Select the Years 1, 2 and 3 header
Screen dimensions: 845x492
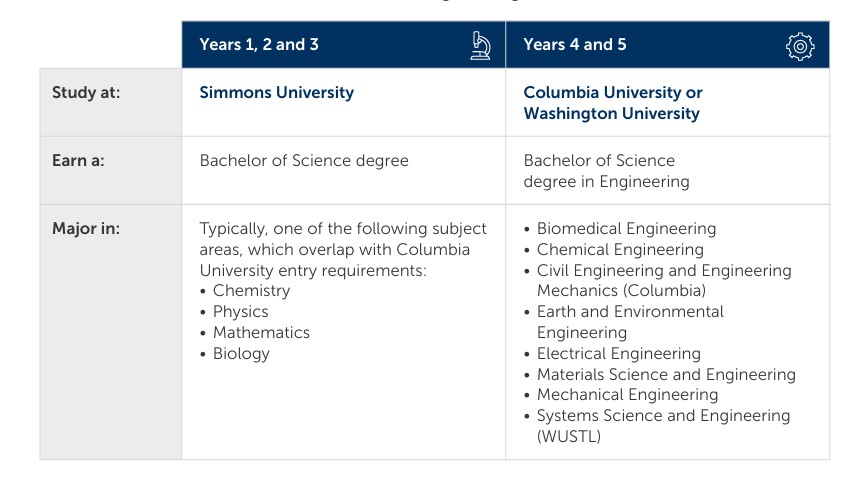pyautogui.click(x=259, y=44)
